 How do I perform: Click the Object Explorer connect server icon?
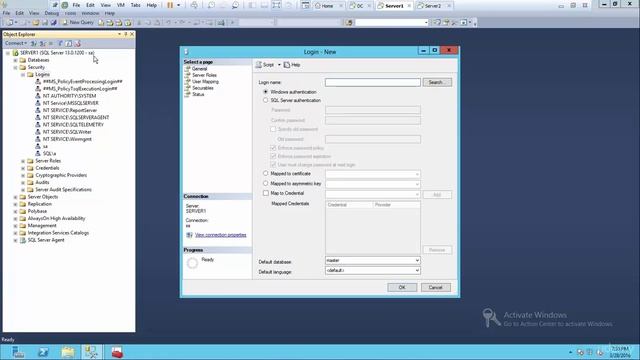coord(34,43)
